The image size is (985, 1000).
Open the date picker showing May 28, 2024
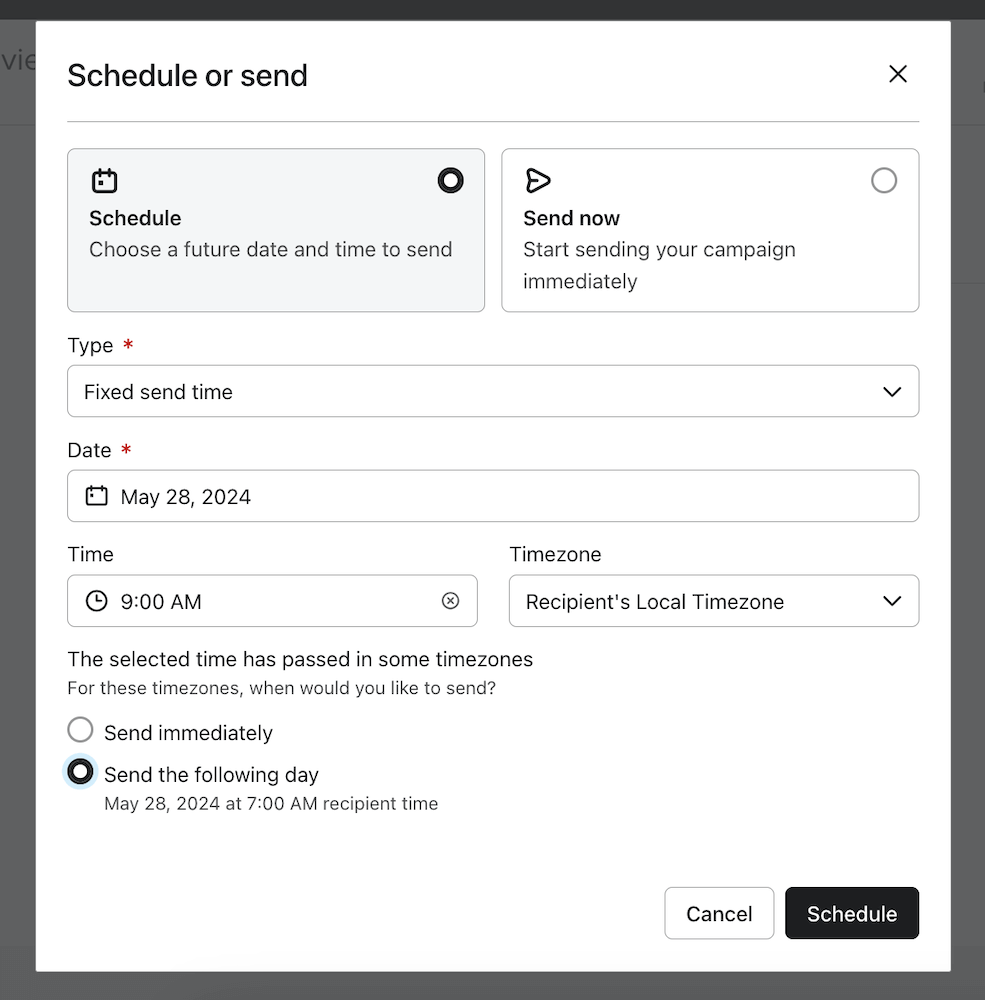pos(493,495)
